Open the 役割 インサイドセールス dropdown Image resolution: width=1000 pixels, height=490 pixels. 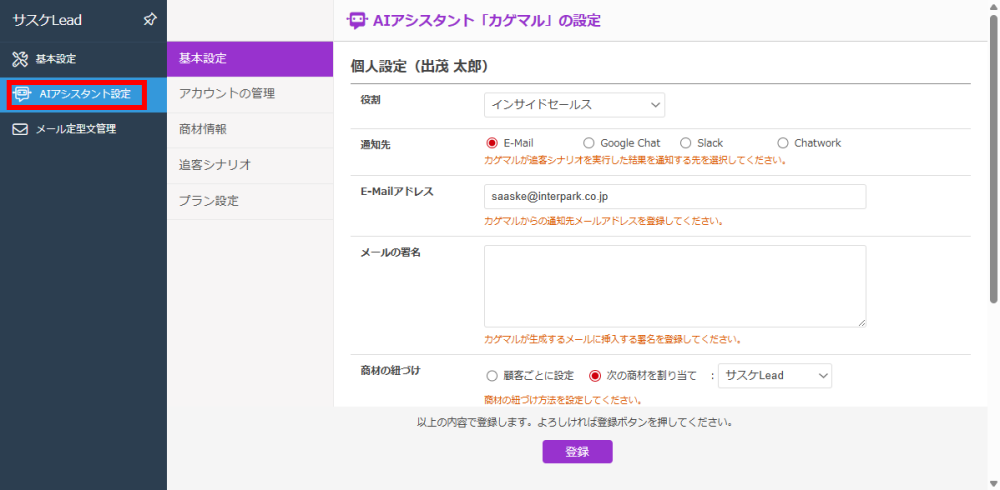tap(574, 105)
